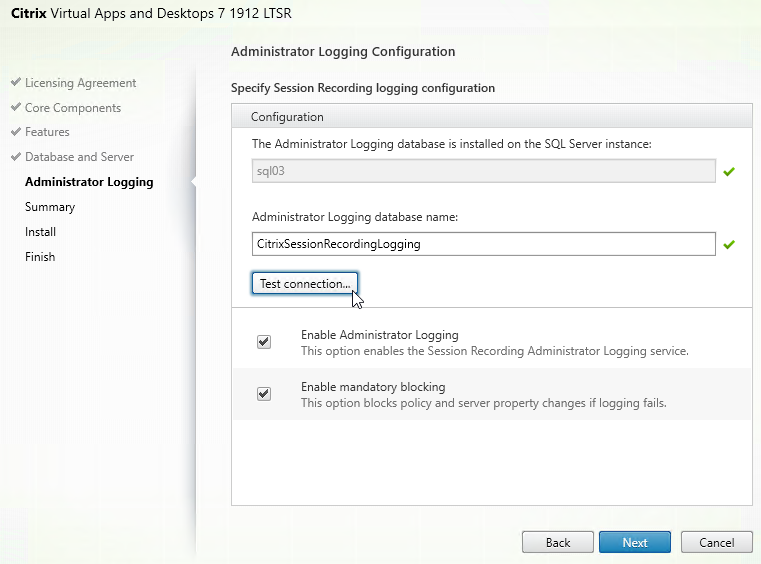Go Back to previous page
The image size is (761, 564).
pos(558,542)
